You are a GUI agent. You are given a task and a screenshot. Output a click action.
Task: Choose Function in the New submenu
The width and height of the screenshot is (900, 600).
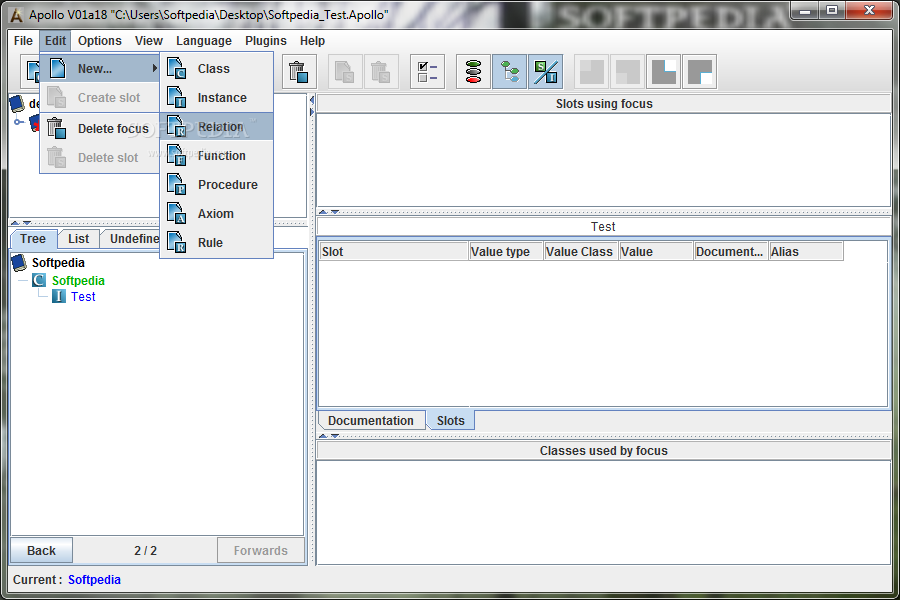click(x=216, y=156)
